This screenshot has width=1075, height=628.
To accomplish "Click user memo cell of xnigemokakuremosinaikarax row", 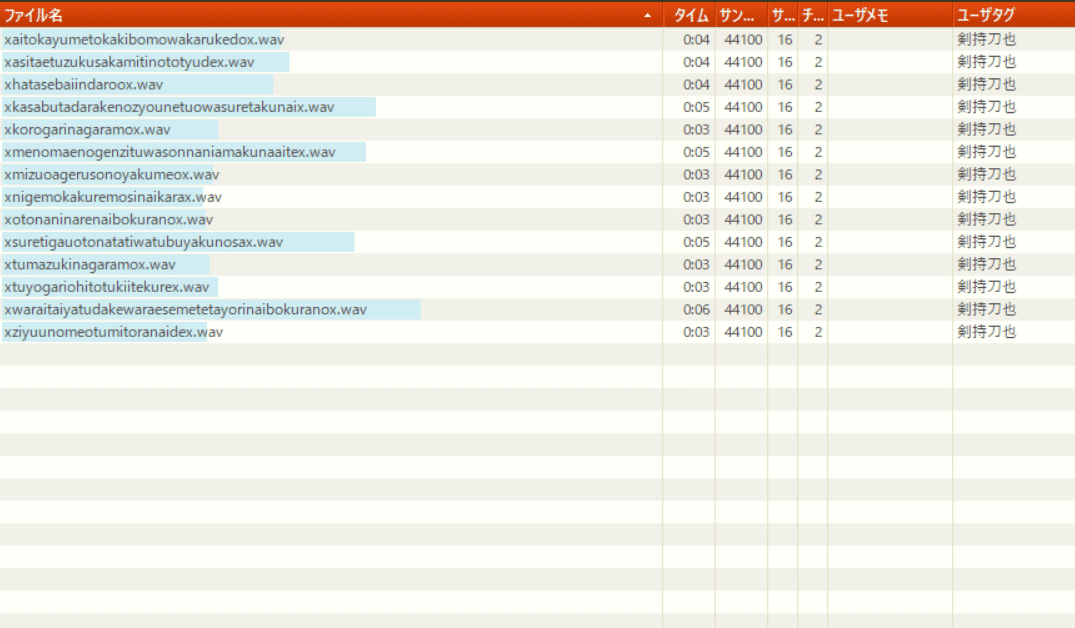I will pos(890,197).
